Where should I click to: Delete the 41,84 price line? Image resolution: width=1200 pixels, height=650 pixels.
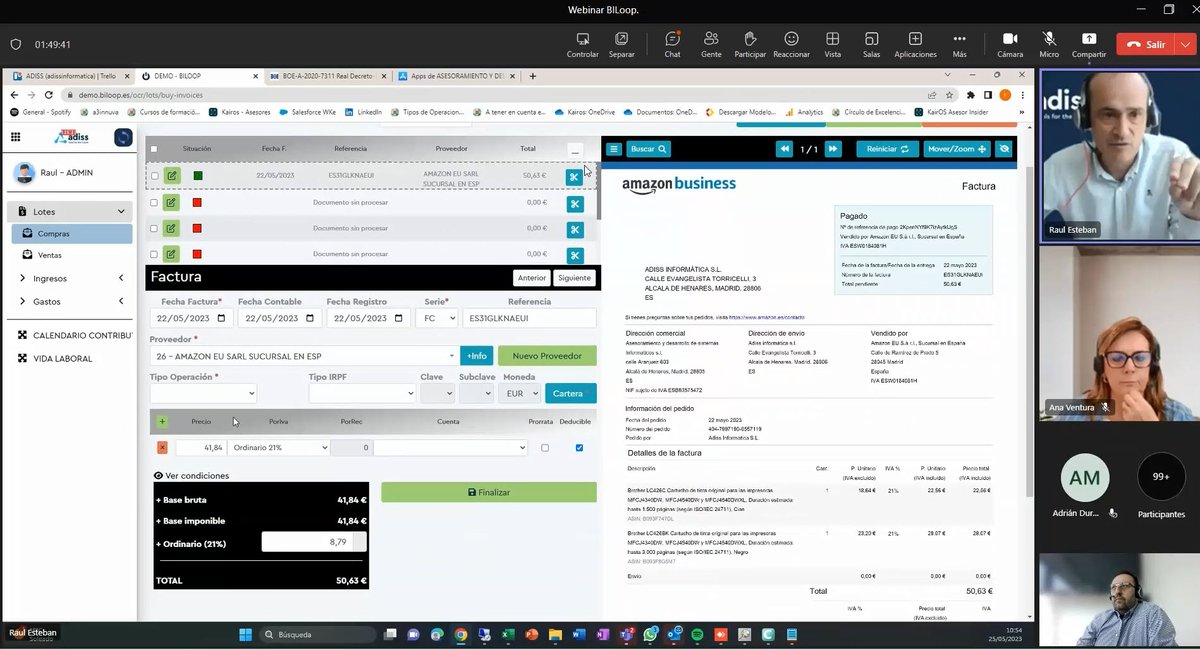coord(162,448)
